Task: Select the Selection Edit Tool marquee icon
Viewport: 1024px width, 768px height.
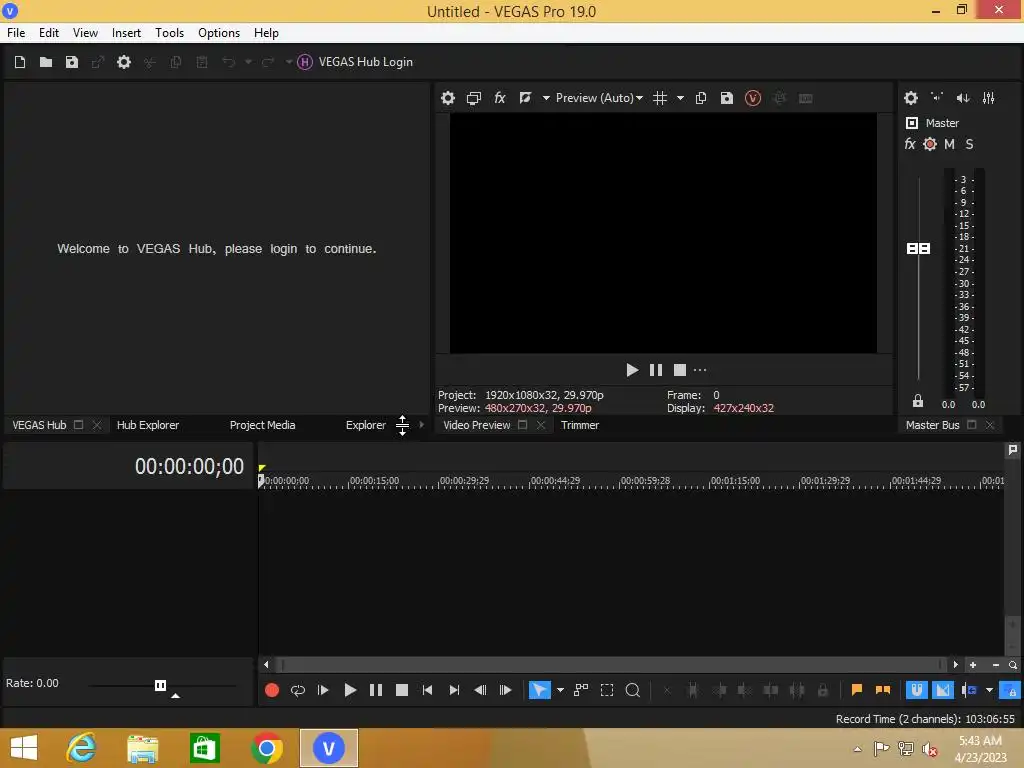Action: pos(607,690)
